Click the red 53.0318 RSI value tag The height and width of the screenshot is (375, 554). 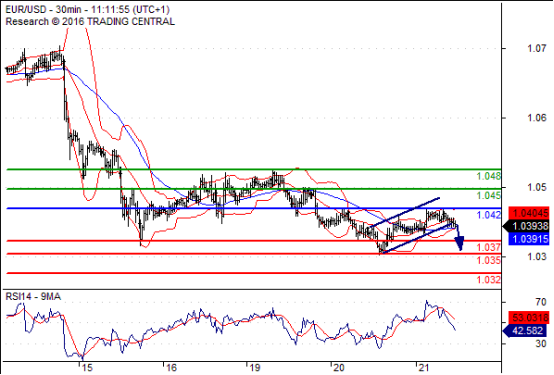point(529,317)
